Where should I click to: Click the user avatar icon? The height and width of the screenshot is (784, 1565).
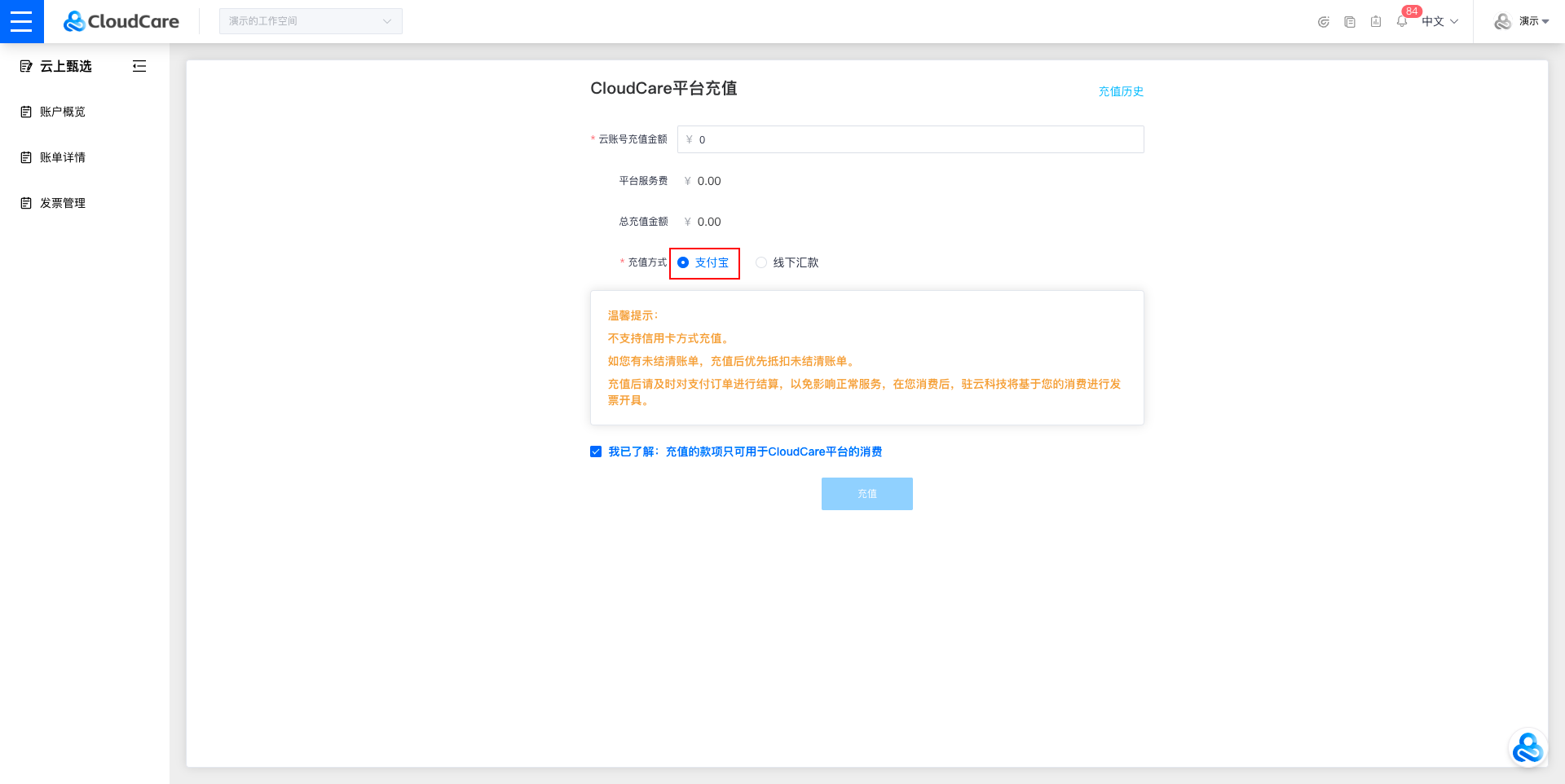coord(1503,21)
